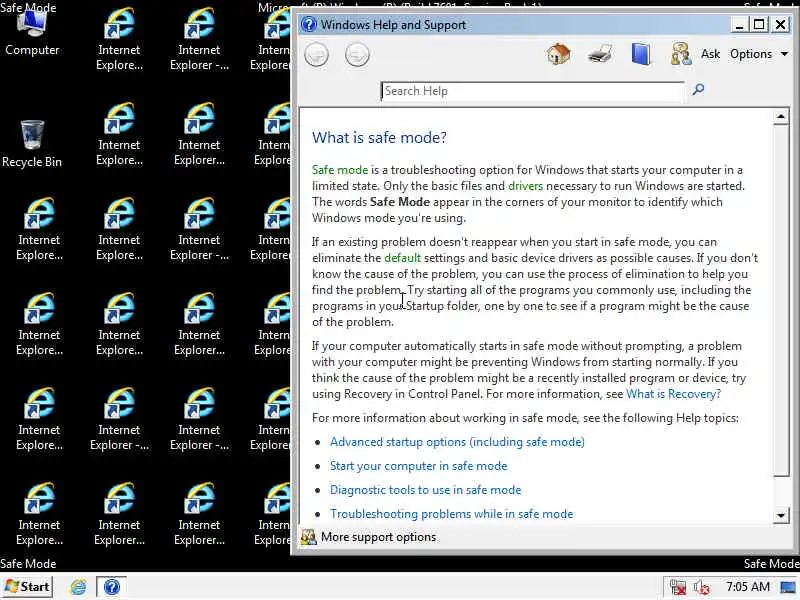This screenshot has width=800, height=600.
Task: Open 'Advanced startup options (including safe mode)' link
Action: [457, 442]
